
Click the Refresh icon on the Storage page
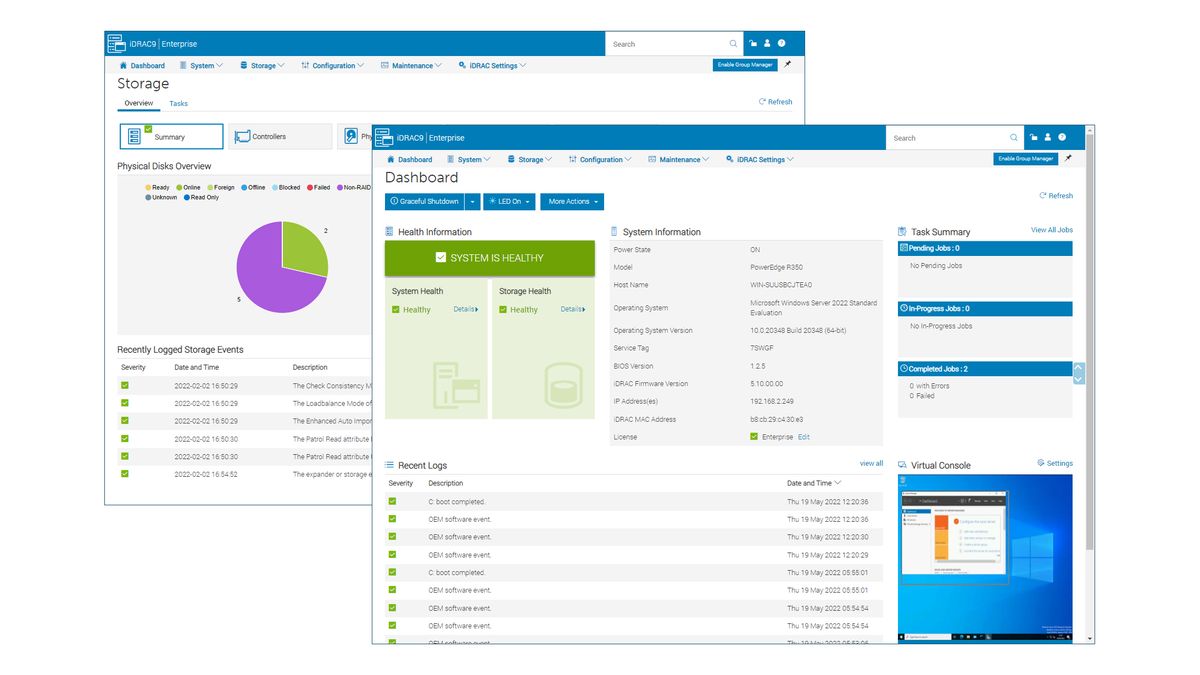pyautogui.click(x=762, y=102)
